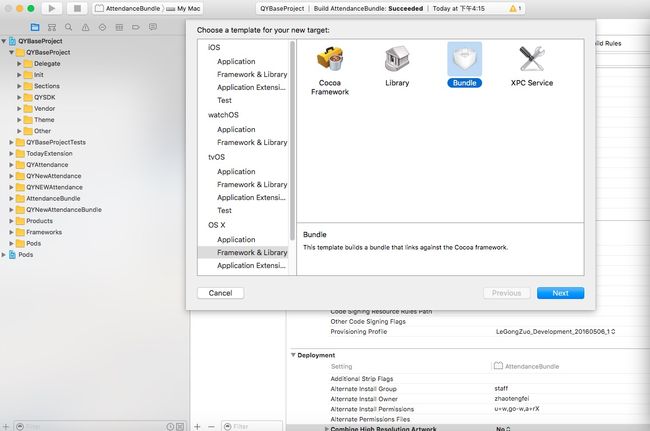The image size is (650, 431).
Task: Select the Theme folder
Action: coord(44,120)
